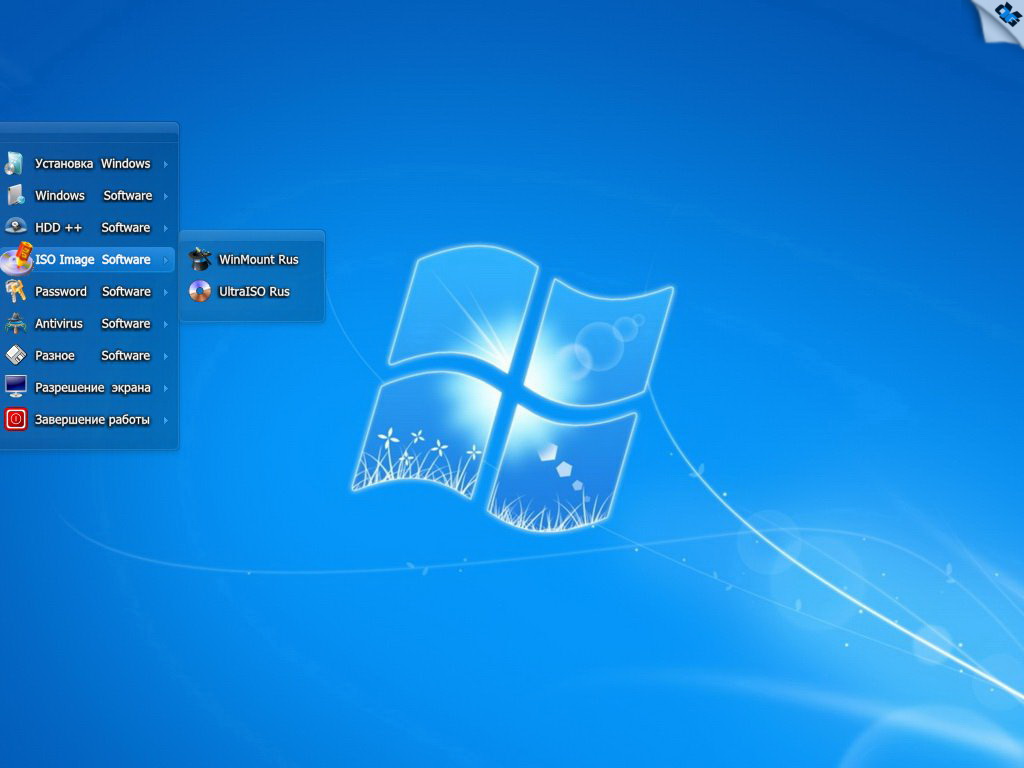Expand the Antivirus Software submenu arrow

(166, 324)
